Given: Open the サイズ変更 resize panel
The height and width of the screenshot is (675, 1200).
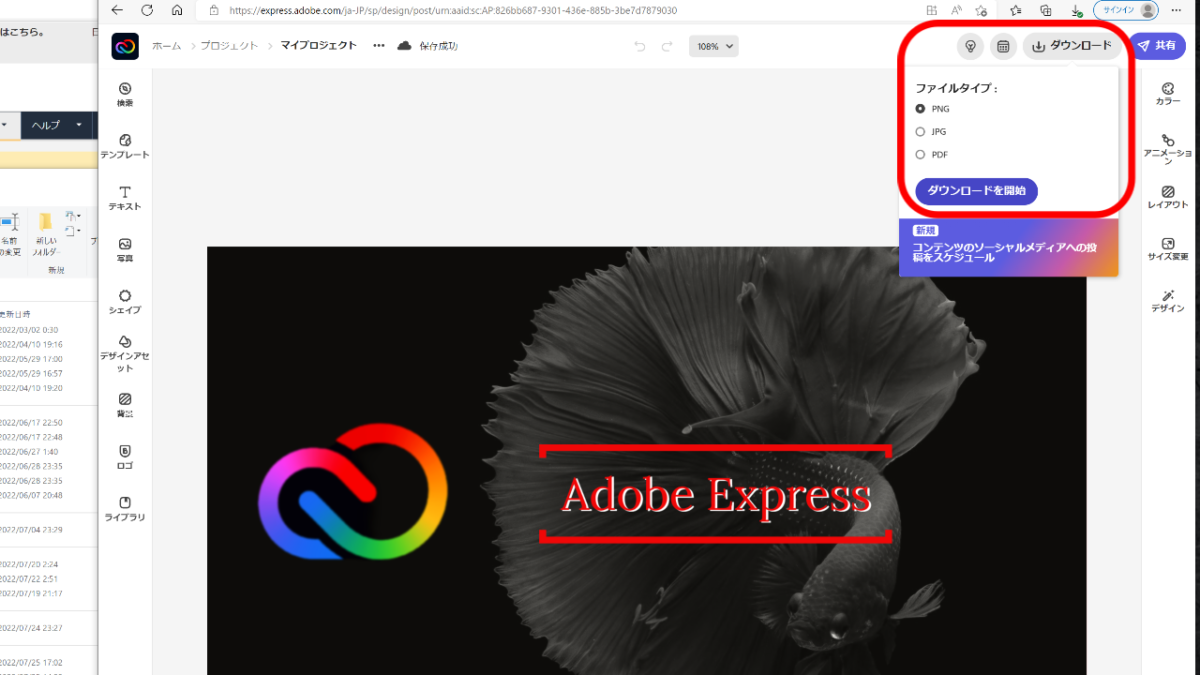Looking at the screenshot, I should (x=1168, y=249).
